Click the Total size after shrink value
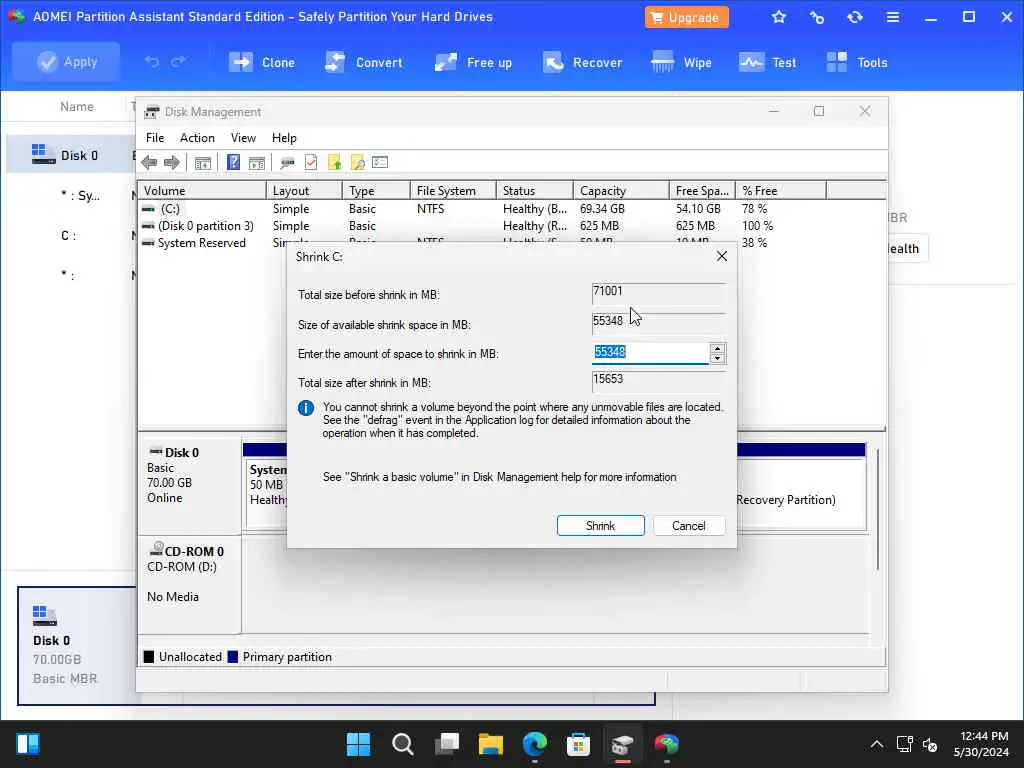 click(658, 381)
